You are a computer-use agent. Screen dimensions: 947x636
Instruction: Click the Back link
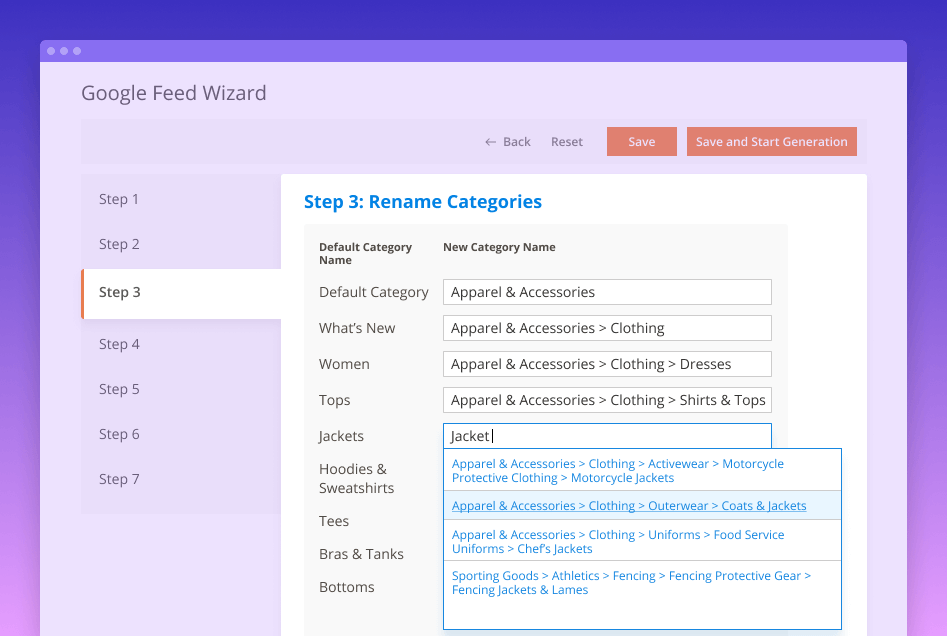click(507, 141)
